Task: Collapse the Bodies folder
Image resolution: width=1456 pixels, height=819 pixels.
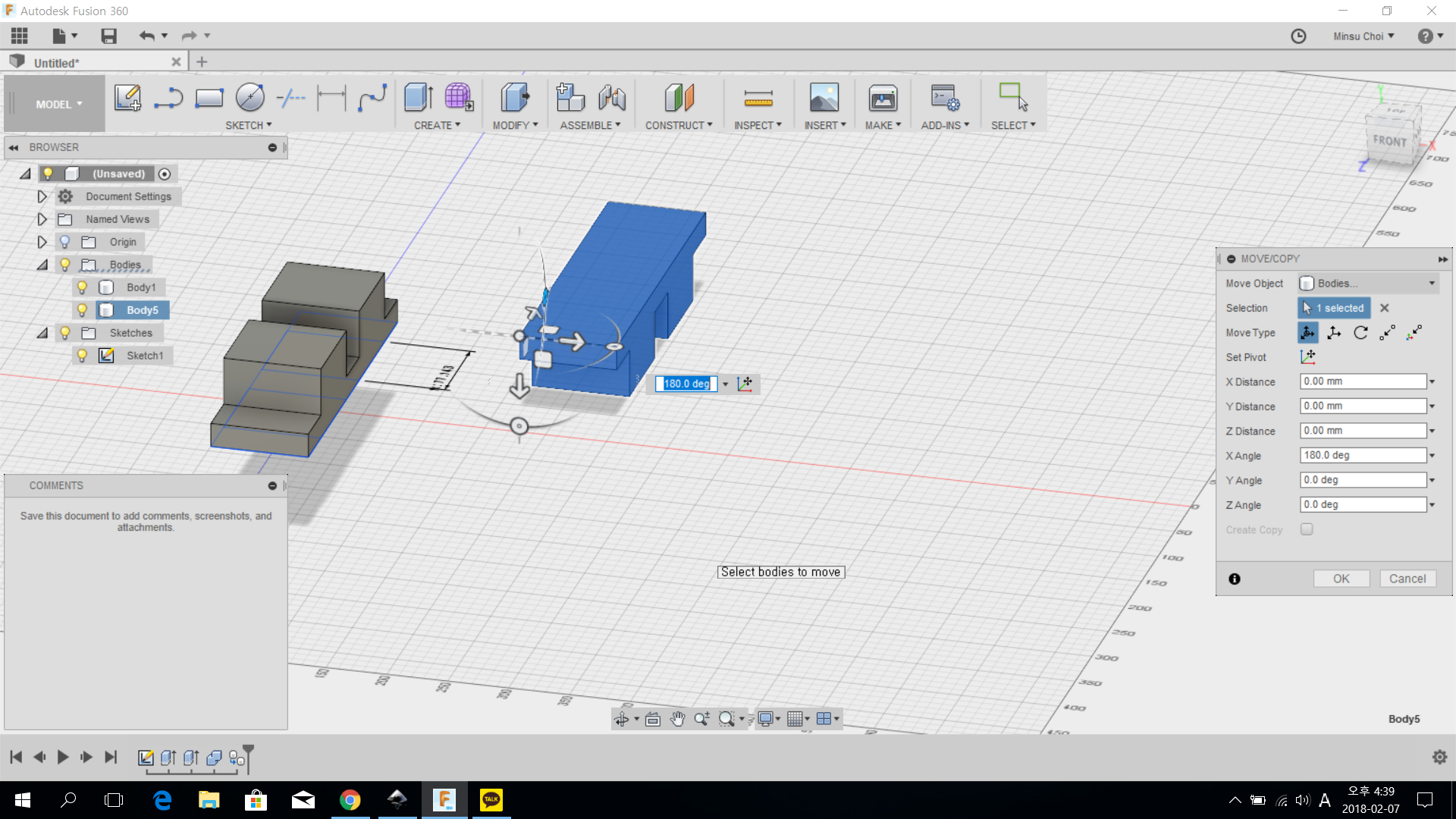Action: [42, 265]
